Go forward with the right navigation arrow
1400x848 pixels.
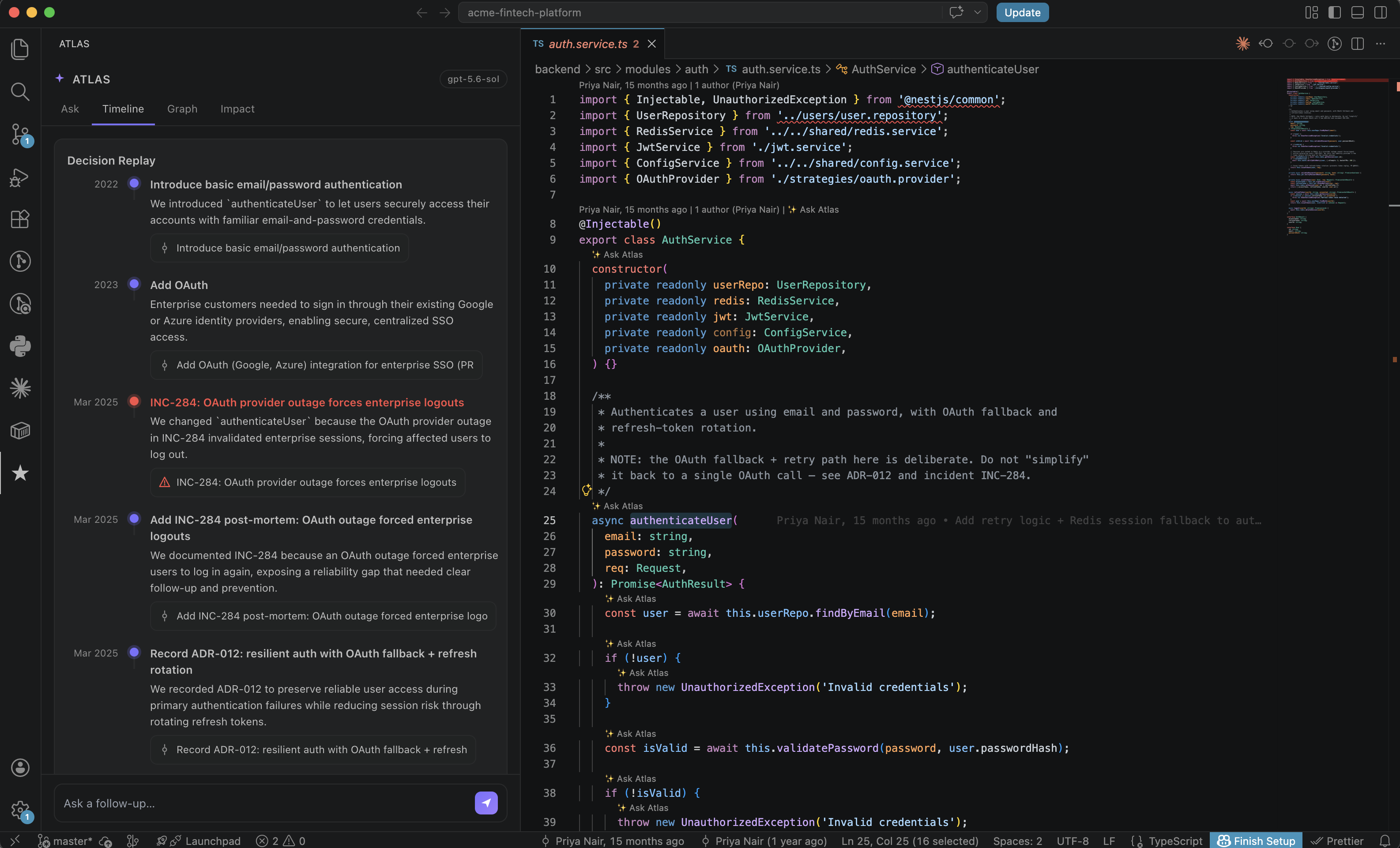coord(445,12)
